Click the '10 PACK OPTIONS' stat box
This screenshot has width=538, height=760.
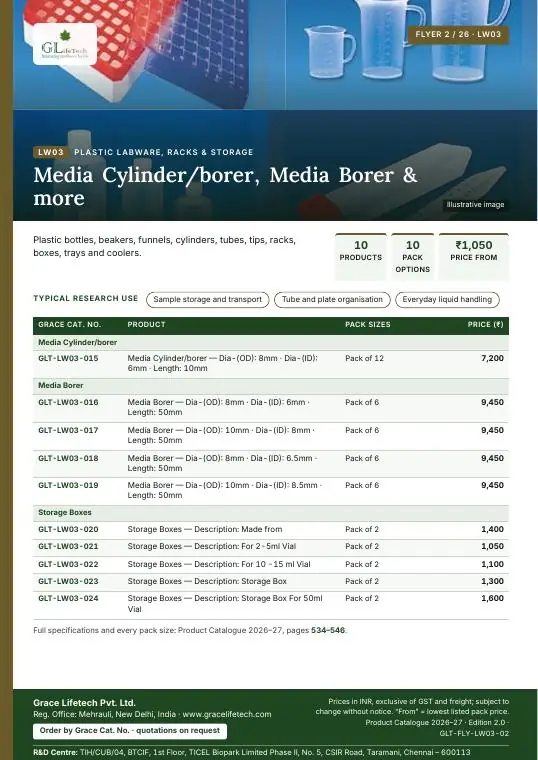[412, 256]
